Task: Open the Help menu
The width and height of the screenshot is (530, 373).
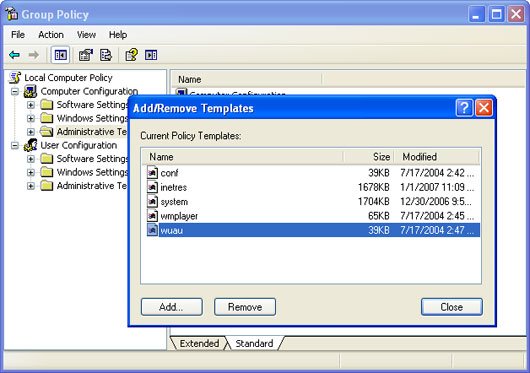Action: click(x=118, y=34)
